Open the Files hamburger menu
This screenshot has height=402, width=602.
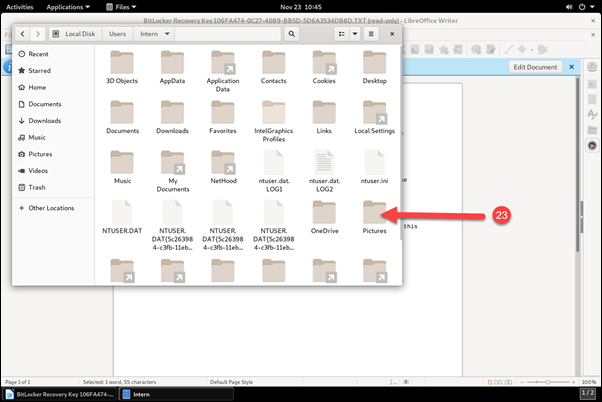[371, 34]
